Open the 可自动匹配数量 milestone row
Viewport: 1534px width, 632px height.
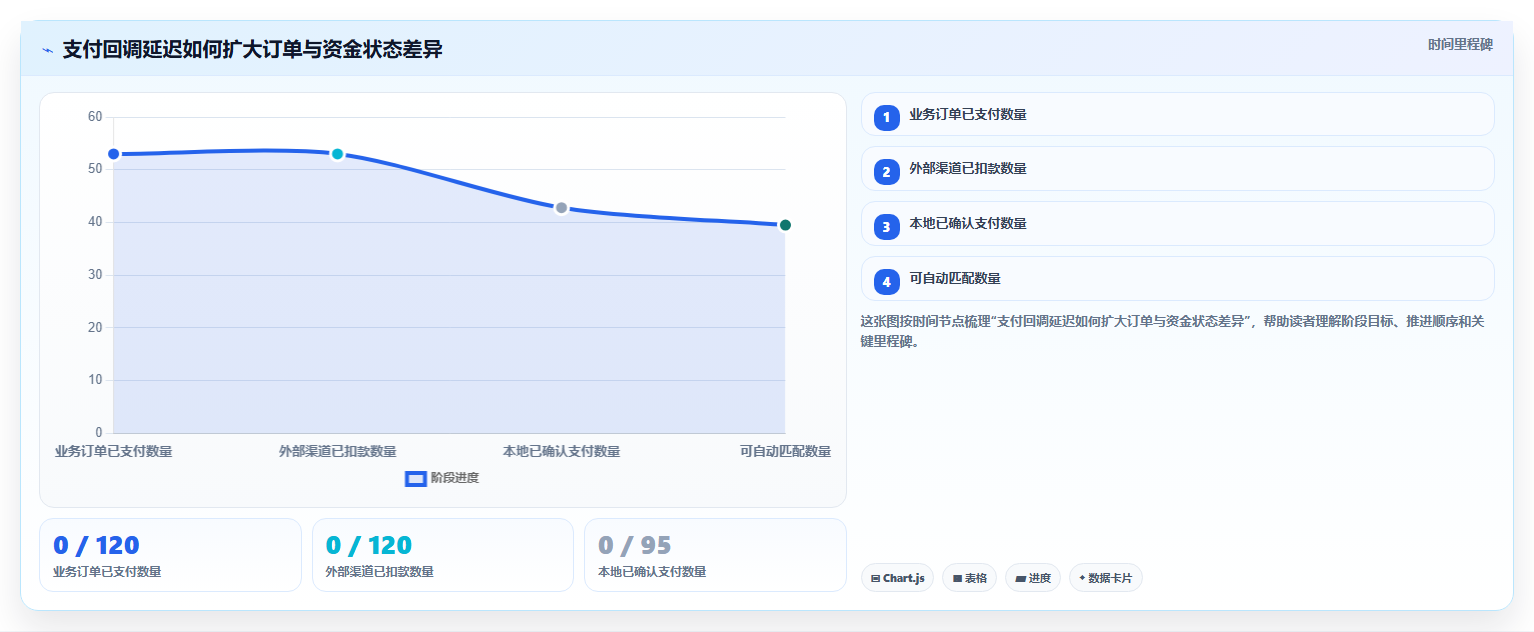tap(1177, 279)
